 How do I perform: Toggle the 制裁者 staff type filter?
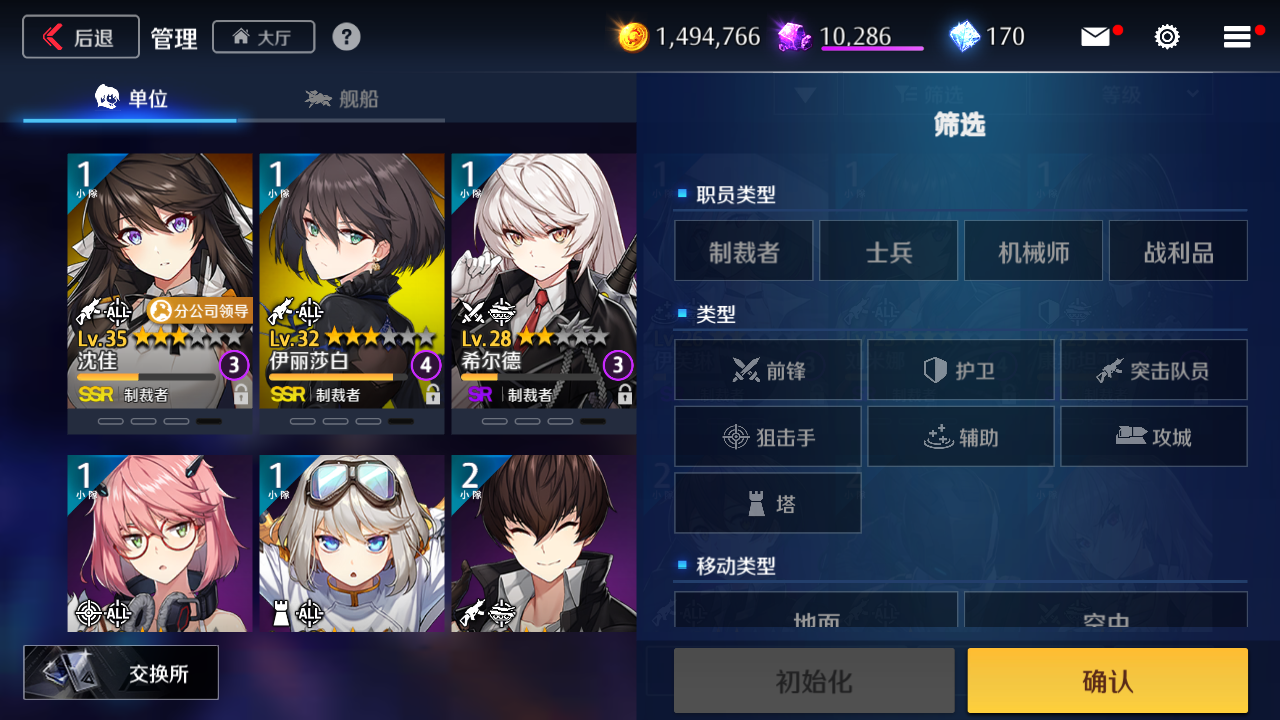(743, 251)
